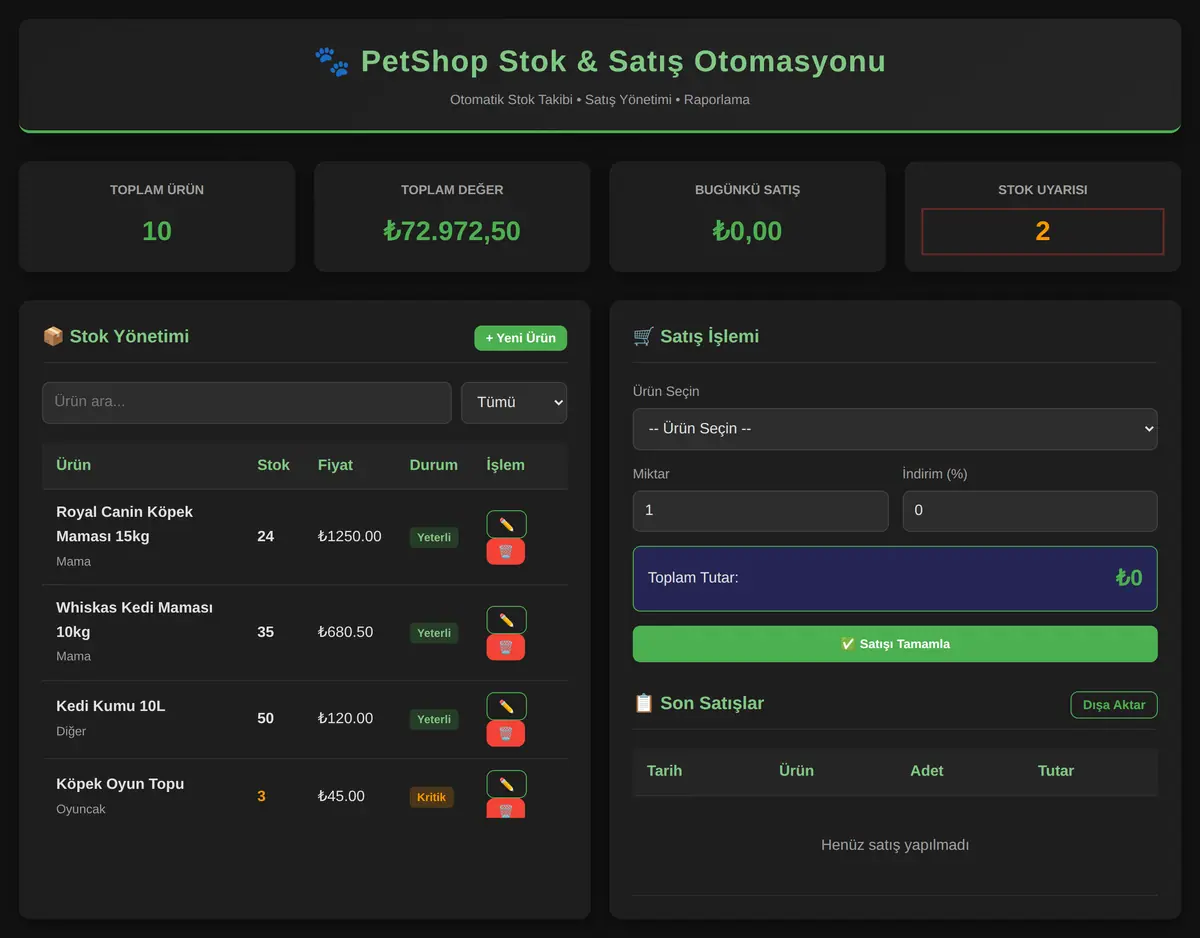Click the cart icon beside Satış İşlemi
The image size is (1200, 938).
tap(644, 336)
